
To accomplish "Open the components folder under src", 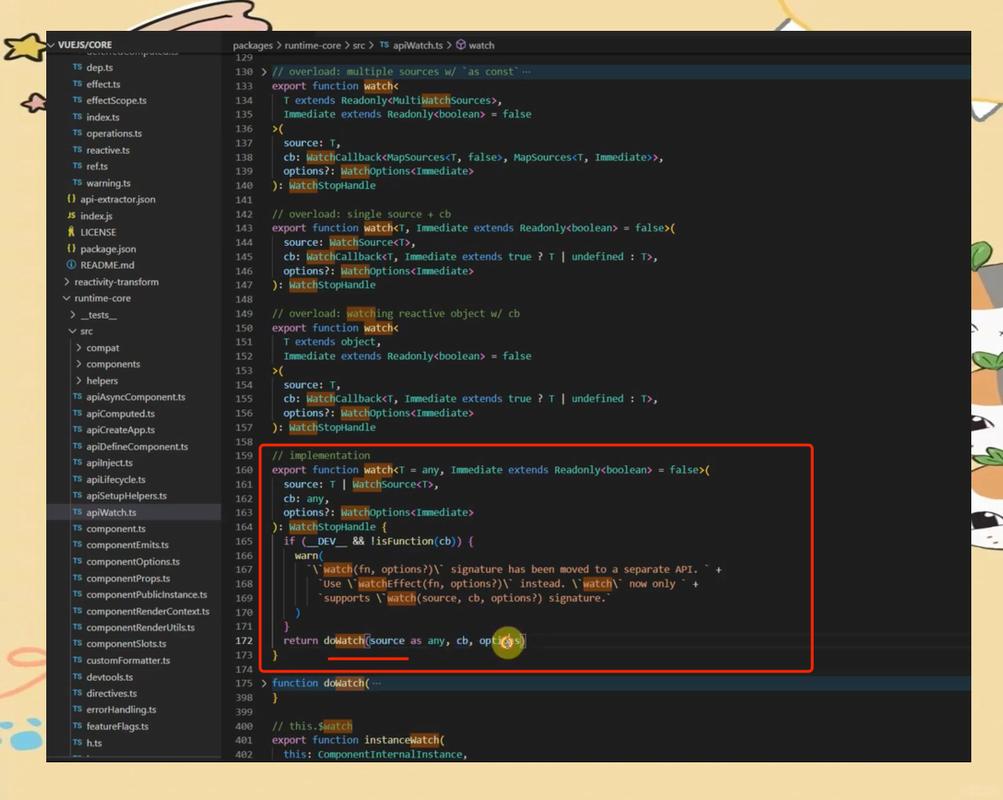I will 113,364.
